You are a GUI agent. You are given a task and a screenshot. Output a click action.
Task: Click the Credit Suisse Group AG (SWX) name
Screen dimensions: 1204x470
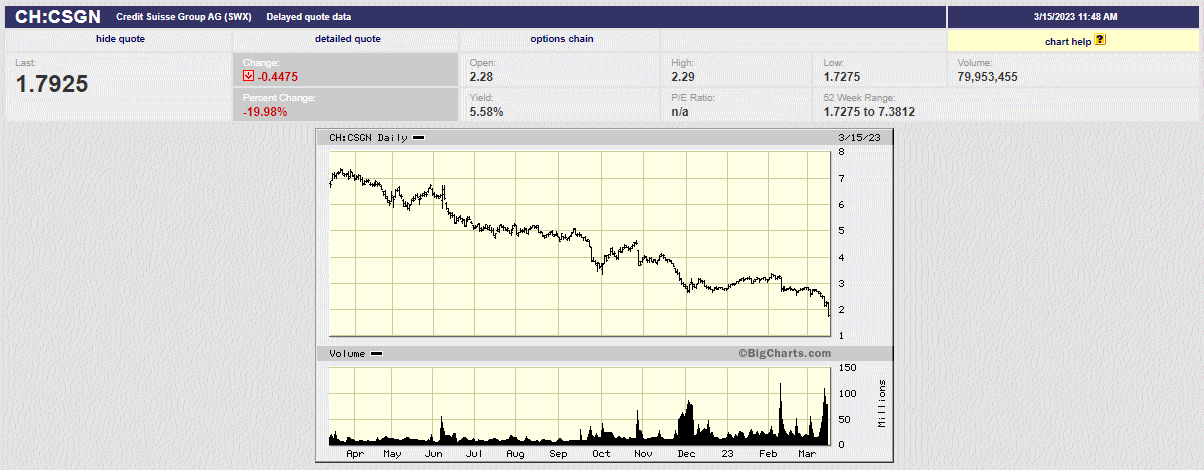tap(184, 17)
